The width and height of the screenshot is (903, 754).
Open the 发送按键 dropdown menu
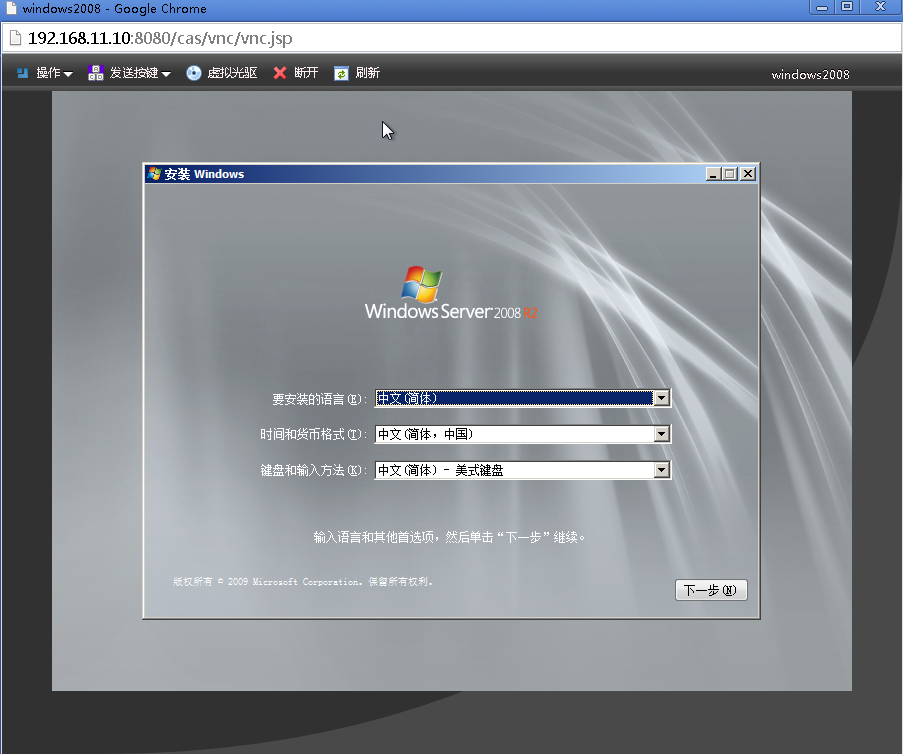coord(129,73)
